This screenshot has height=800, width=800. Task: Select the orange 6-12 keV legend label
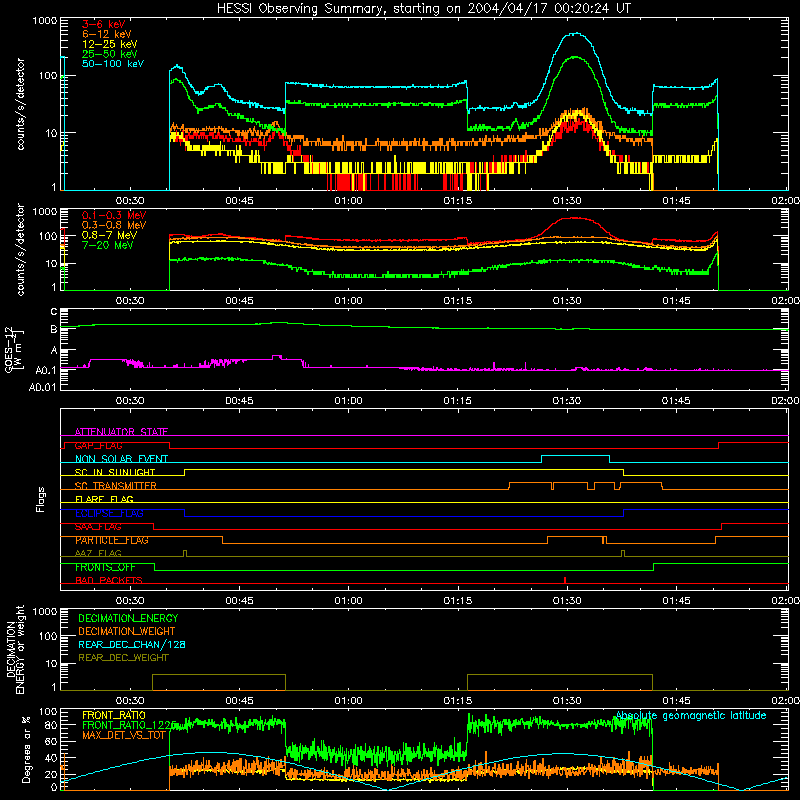(x=107, y=34)
